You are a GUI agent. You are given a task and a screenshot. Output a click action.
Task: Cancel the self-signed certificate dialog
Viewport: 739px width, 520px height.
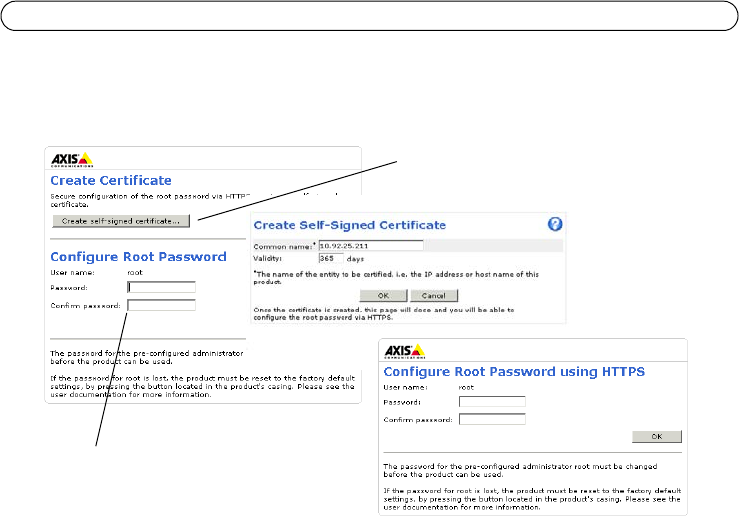(434, 296)
